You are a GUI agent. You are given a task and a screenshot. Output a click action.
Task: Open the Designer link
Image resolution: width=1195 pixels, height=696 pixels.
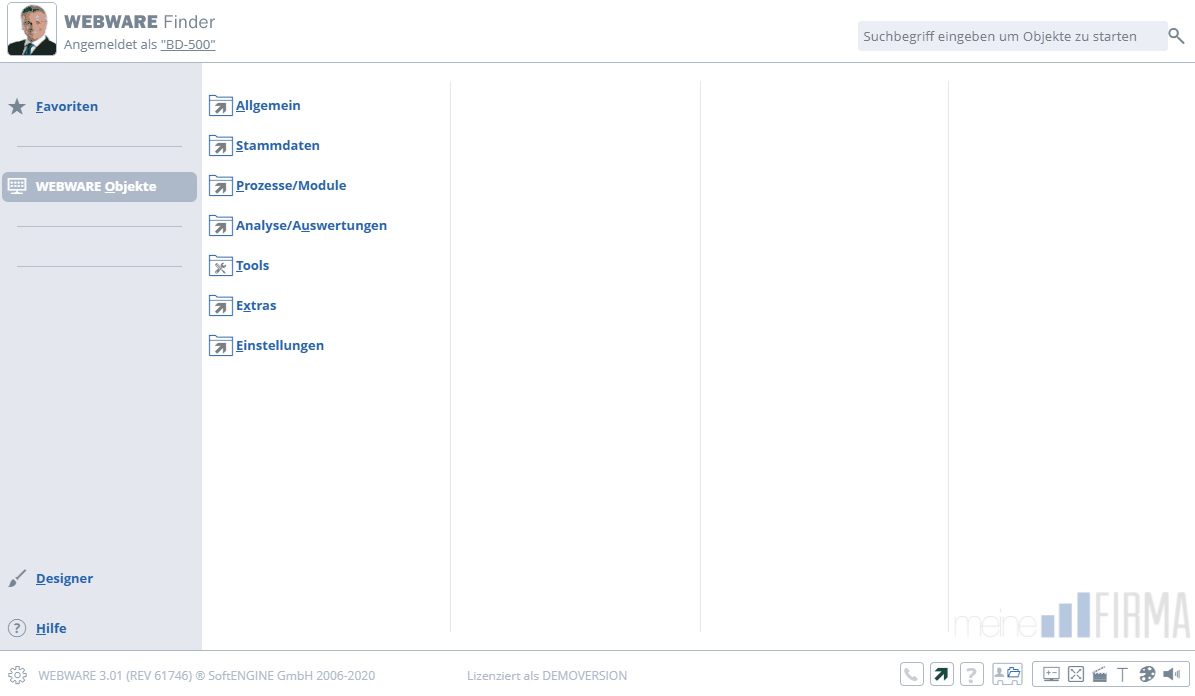[64, 578]
